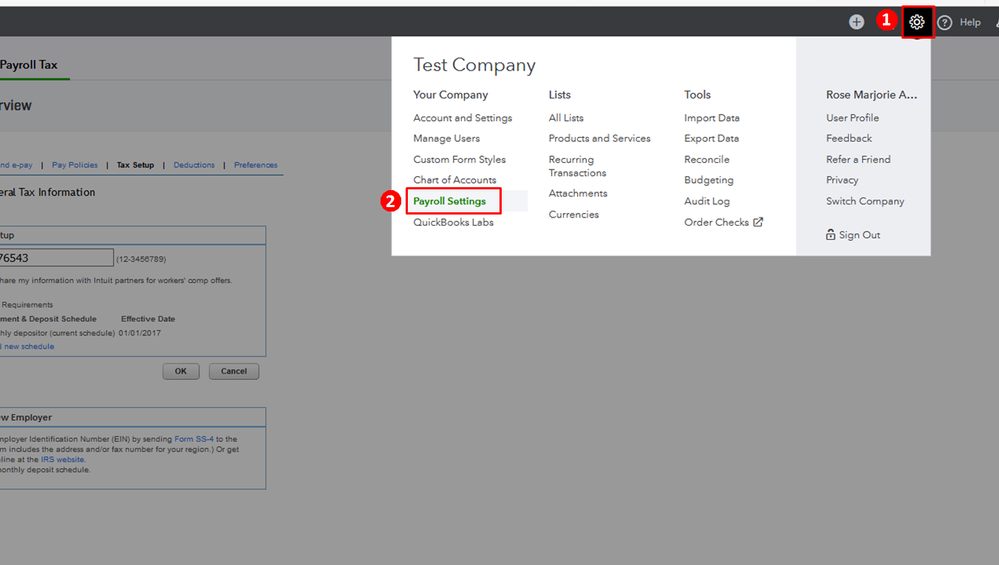Click the EIN number input field

coord(56,258)
